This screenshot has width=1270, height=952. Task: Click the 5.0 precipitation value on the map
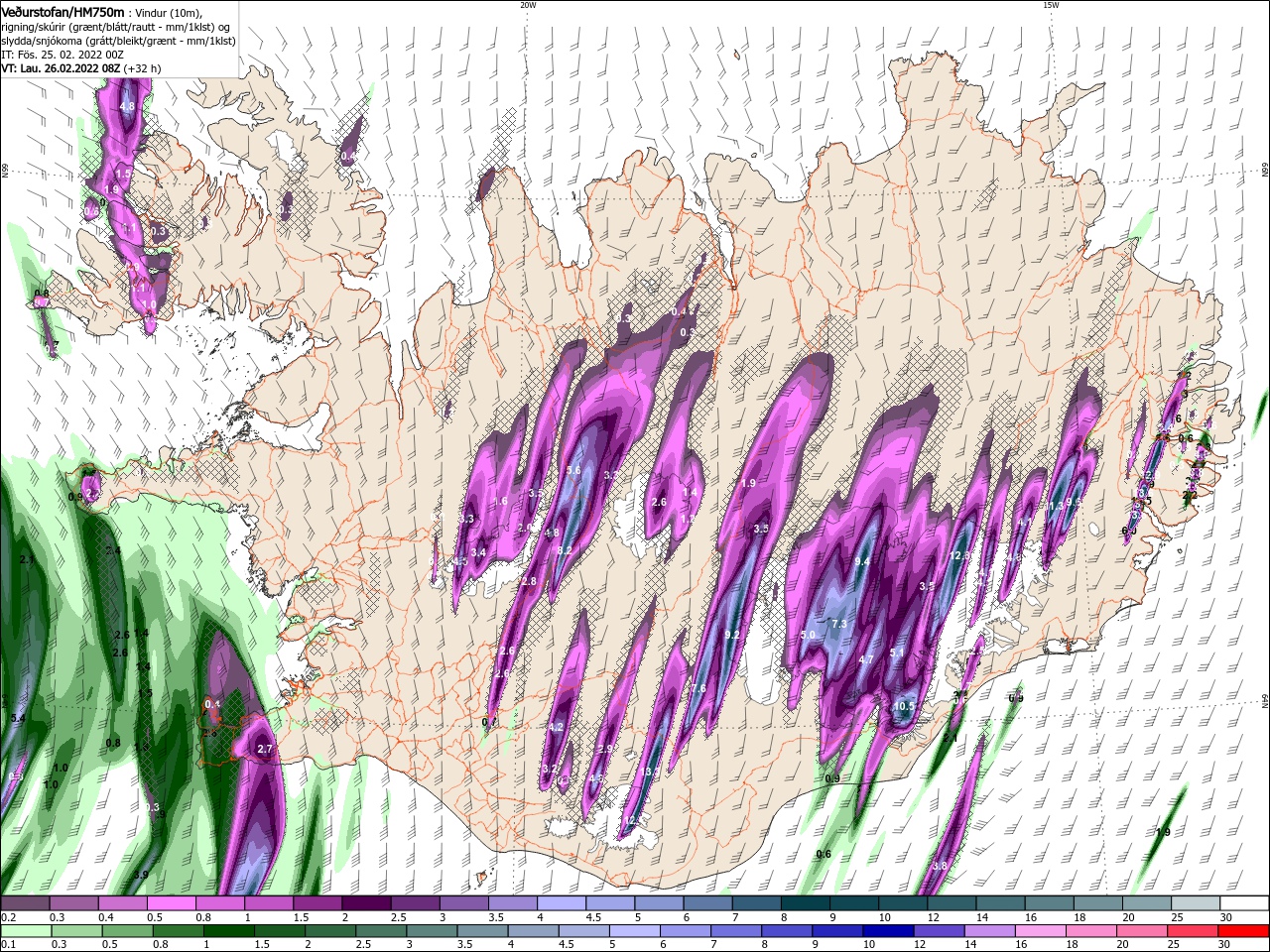click(808, 635)
